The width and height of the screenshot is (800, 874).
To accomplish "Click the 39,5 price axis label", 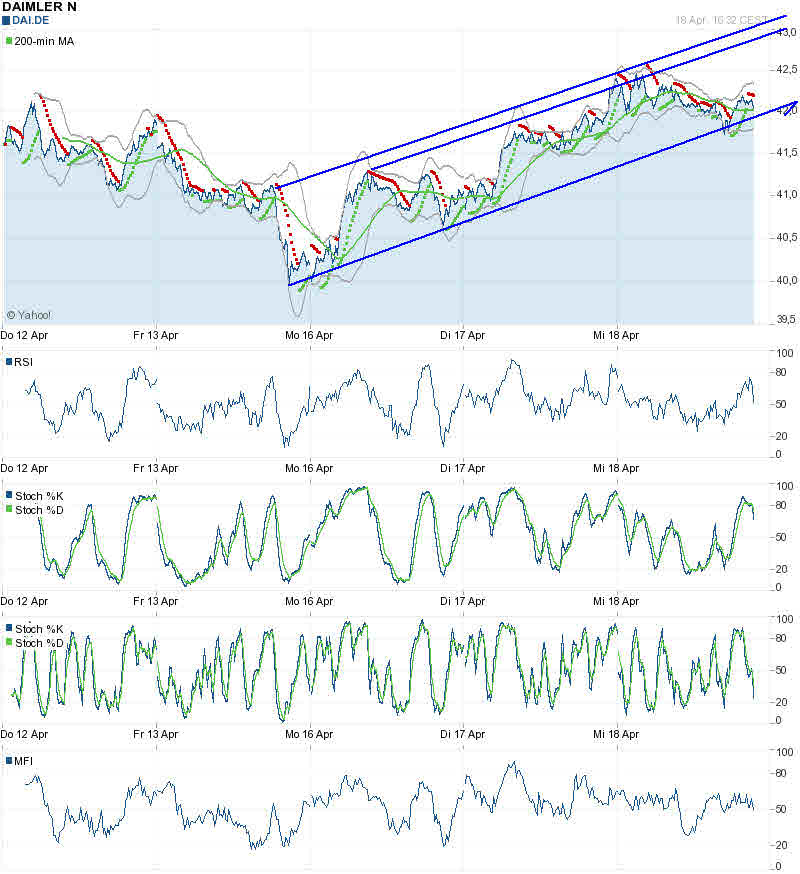I will 787,319.
